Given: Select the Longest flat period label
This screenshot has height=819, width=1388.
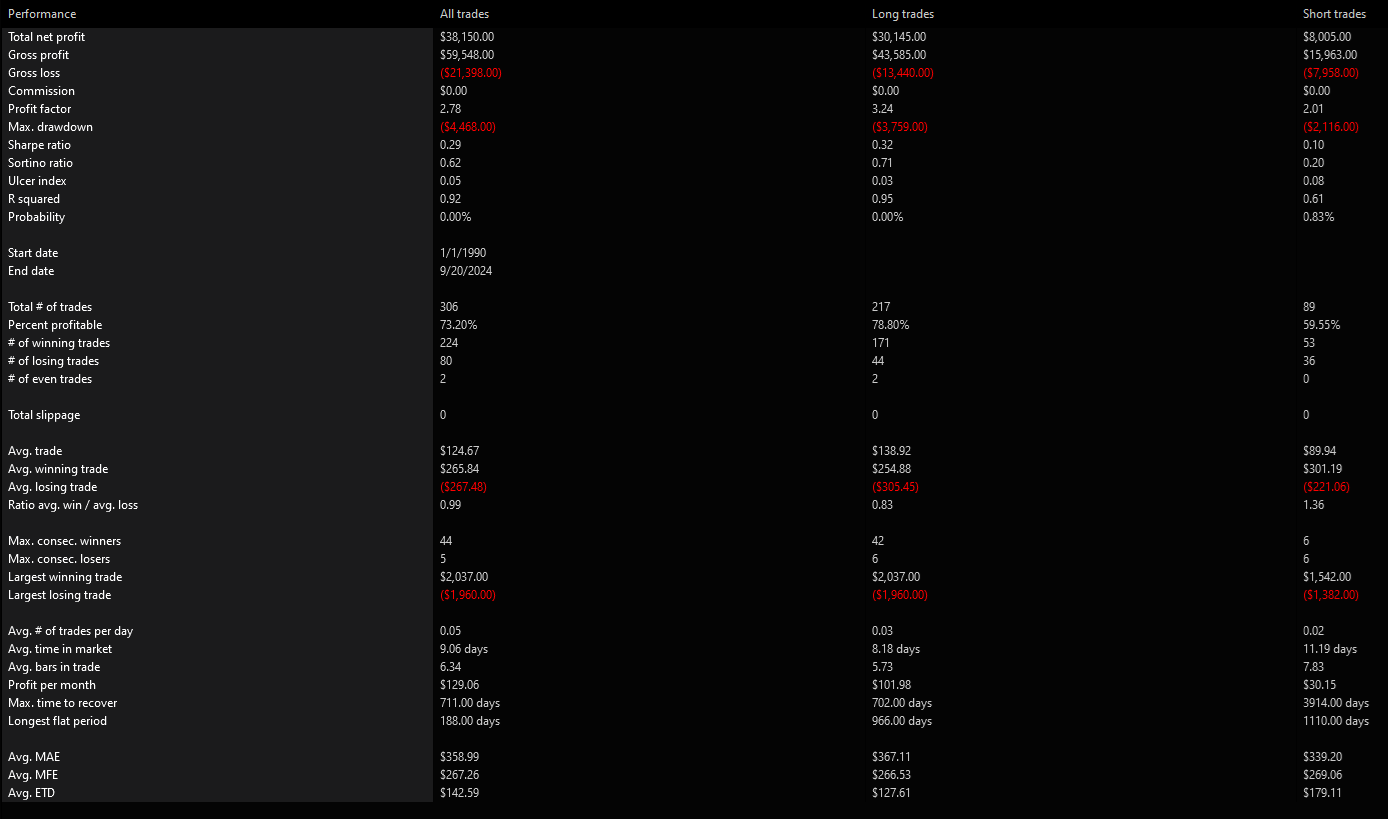Looking at the screenshot, I should (x=57, y=721).
